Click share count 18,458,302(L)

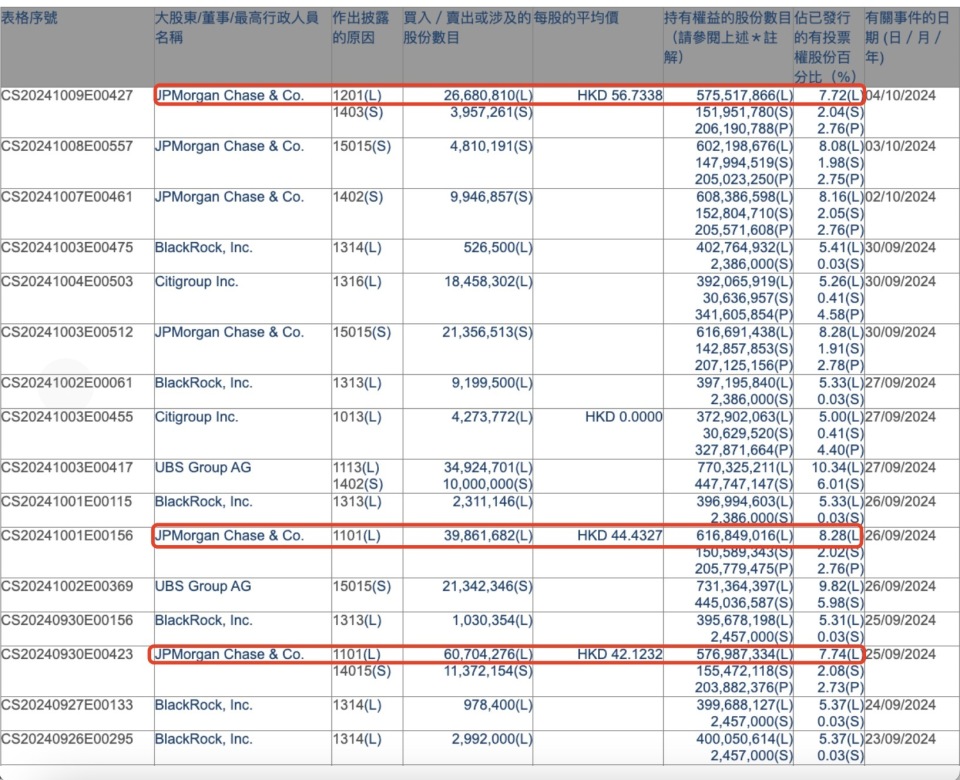pyautogui.click(x=488, y=282)
